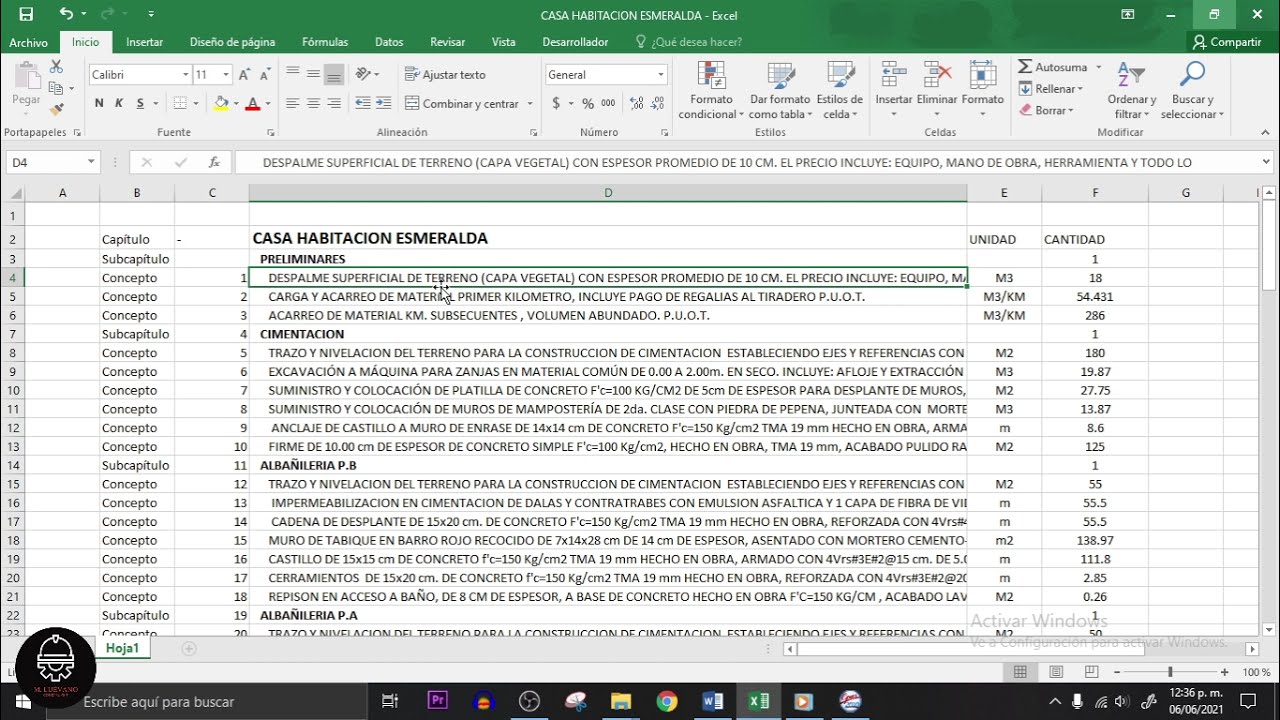Click Ajustar texto wrap text button
Screen dimensions: 1280x720
[x=446, y=75]
